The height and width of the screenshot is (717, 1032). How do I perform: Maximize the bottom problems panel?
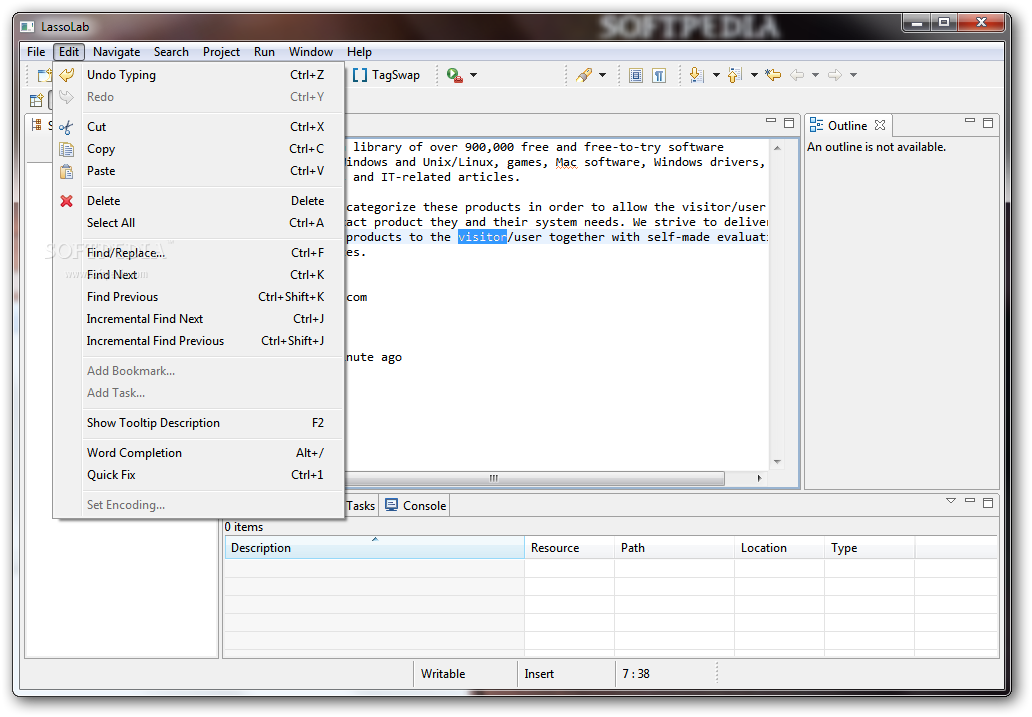coord(988,502)
